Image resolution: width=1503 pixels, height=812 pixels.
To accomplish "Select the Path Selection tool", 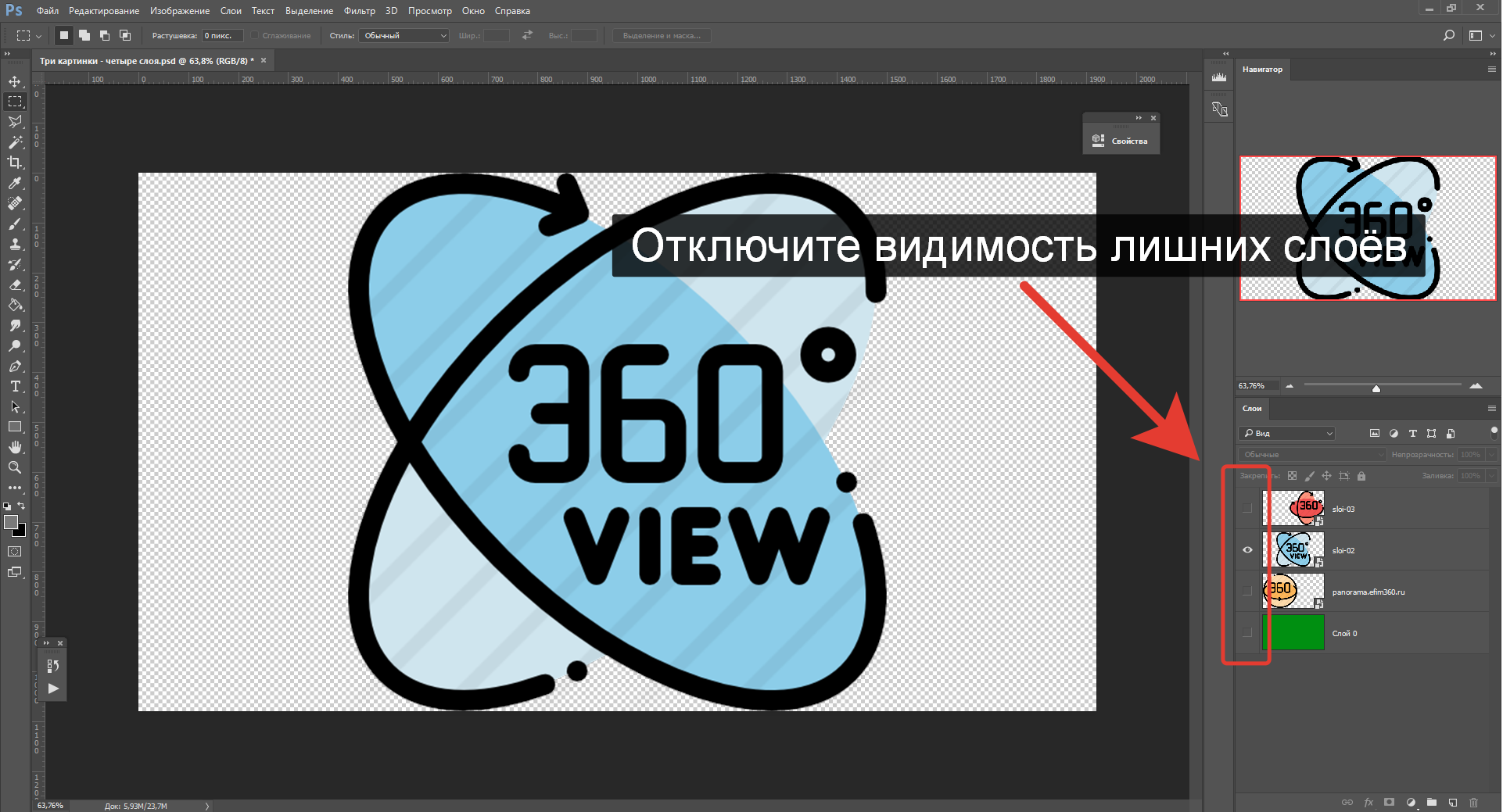I will 15,406.
